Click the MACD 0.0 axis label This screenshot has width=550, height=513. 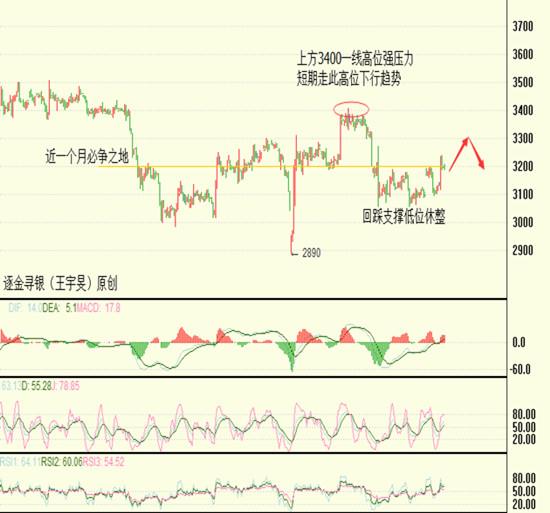coord(519,342)
